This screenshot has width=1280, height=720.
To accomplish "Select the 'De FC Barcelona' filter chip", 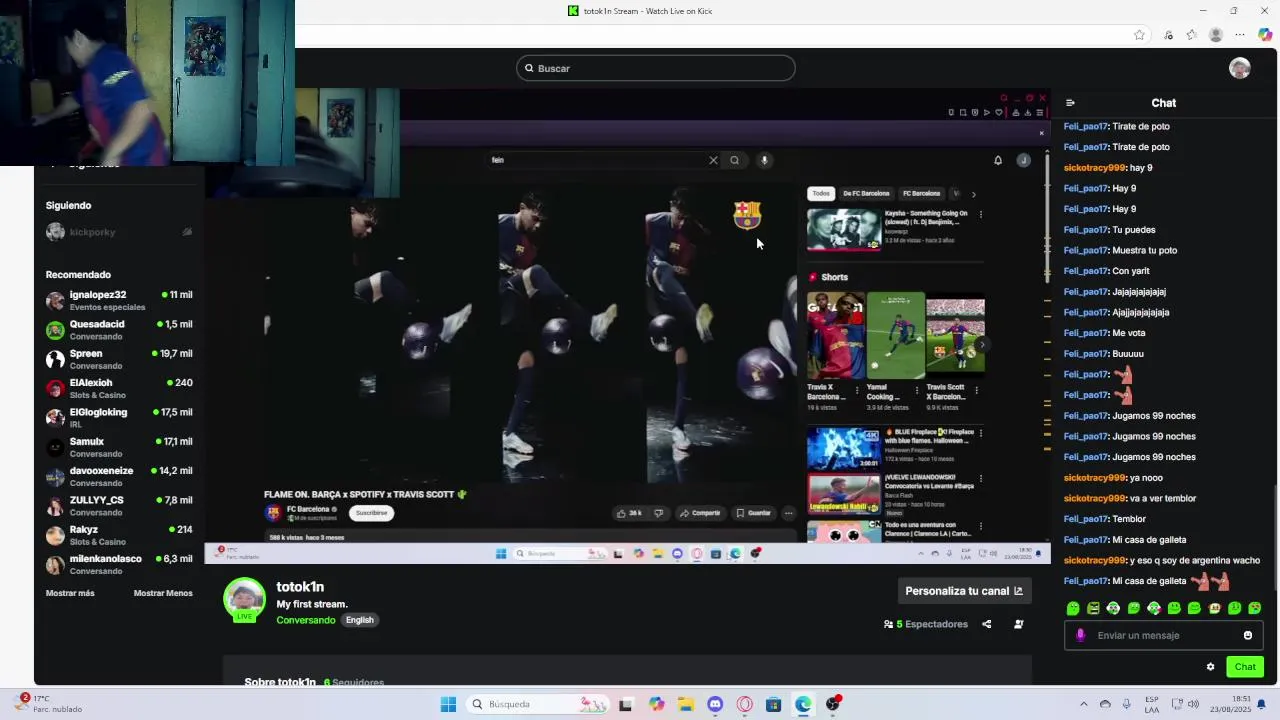I will point(866,193).
